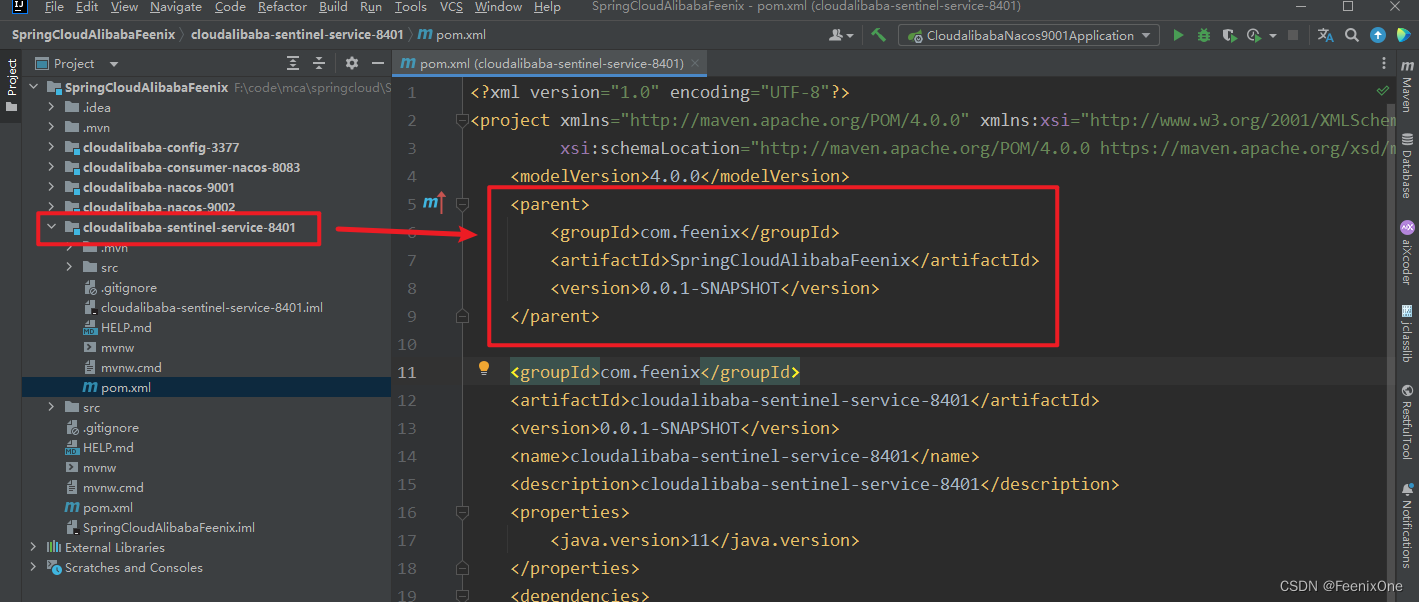
Task: Open the CloudalibabaNacos9001Application run configuration dropdown
Action: pyautogui.click(x=1029, y=35)
